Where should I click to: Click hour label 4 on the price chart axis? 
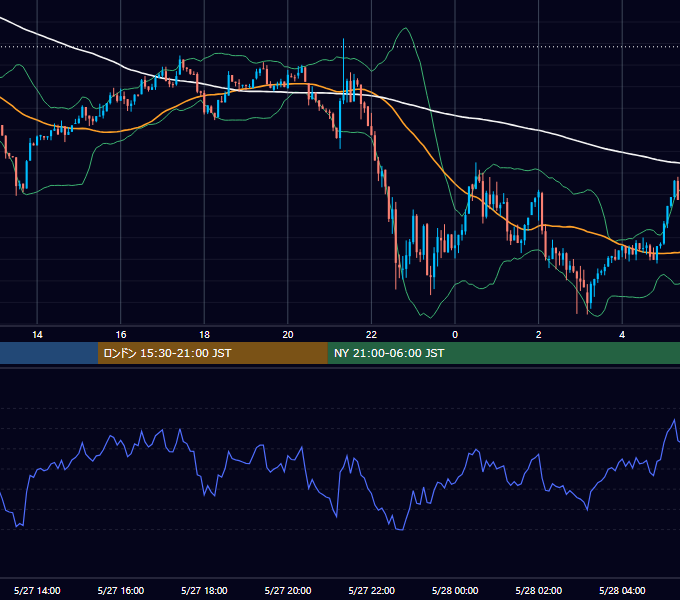click(x=622, y=335)
